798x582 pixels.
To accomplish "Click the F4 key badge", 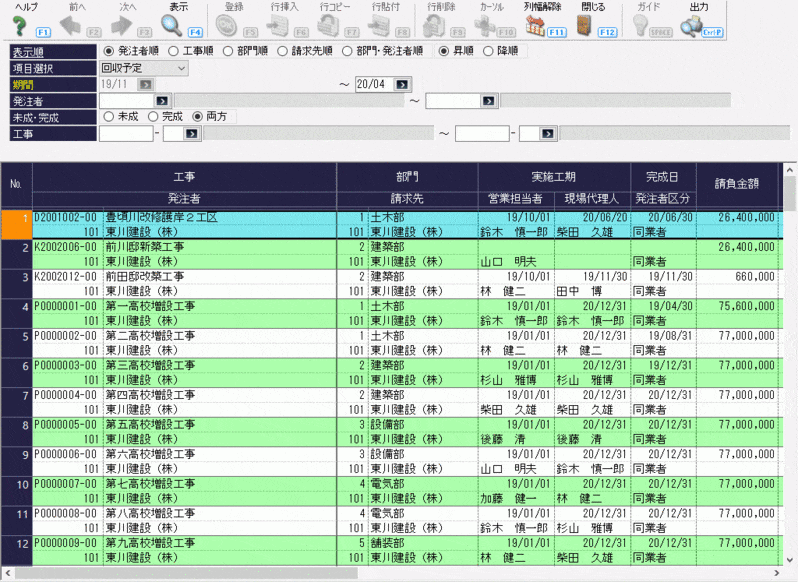I will 195,32.
